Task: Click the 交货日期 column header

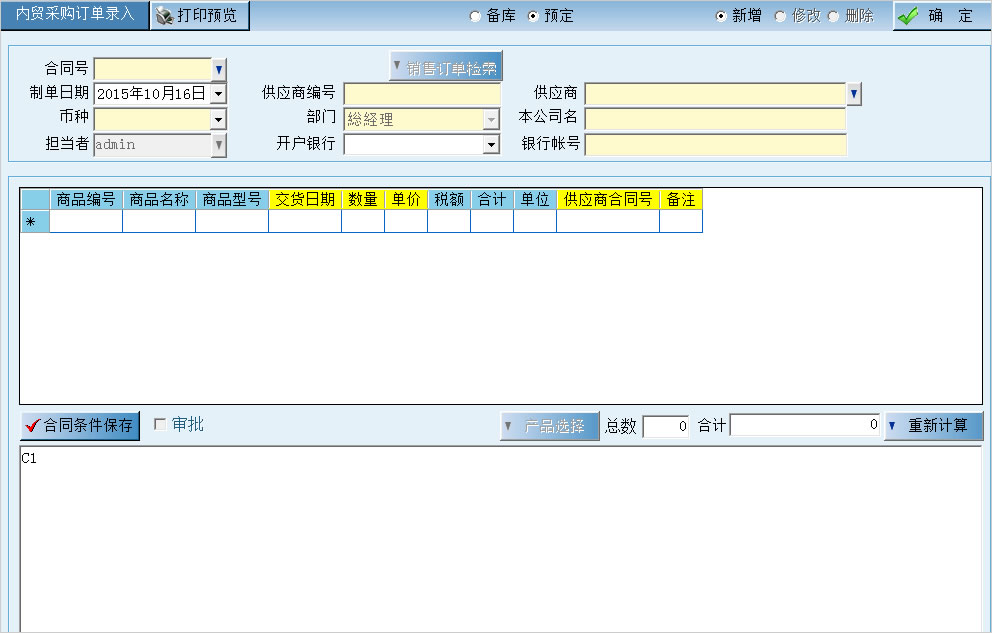Action: click(305, 199)
